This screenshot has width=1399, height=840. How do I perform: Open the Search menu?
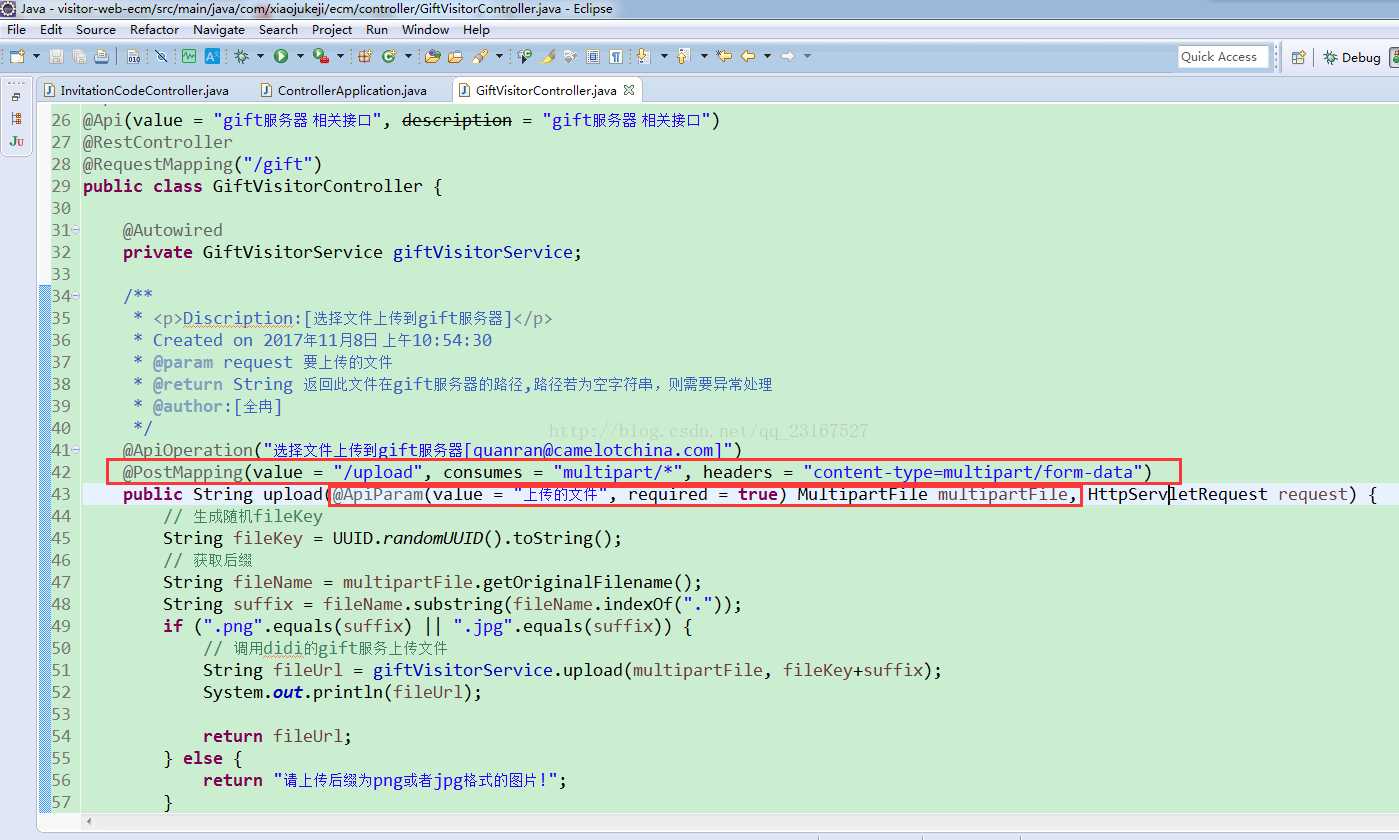point(278,29)
